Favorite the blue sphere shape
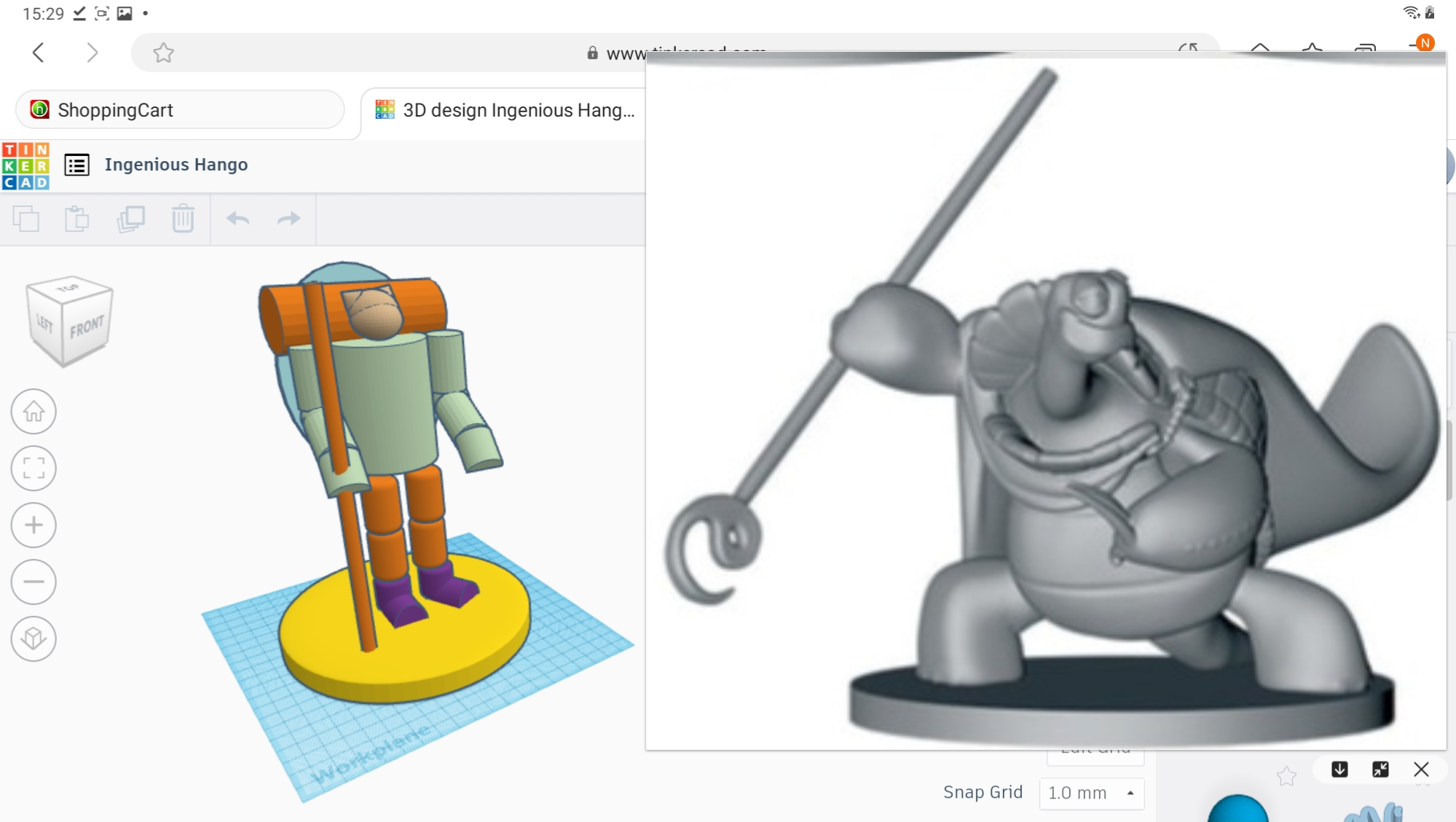 pos(1286,776)
